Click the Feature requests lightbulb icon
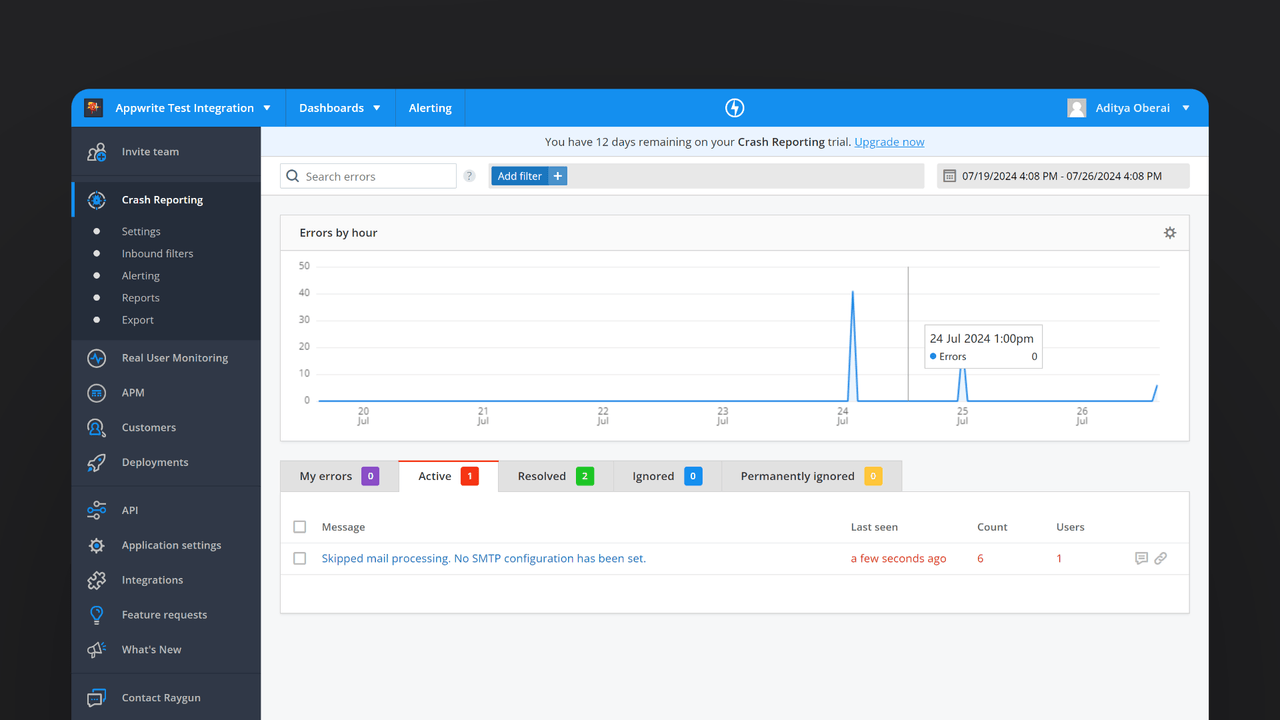This screenshot has width=1280, height=720. [x=97, y=615]
